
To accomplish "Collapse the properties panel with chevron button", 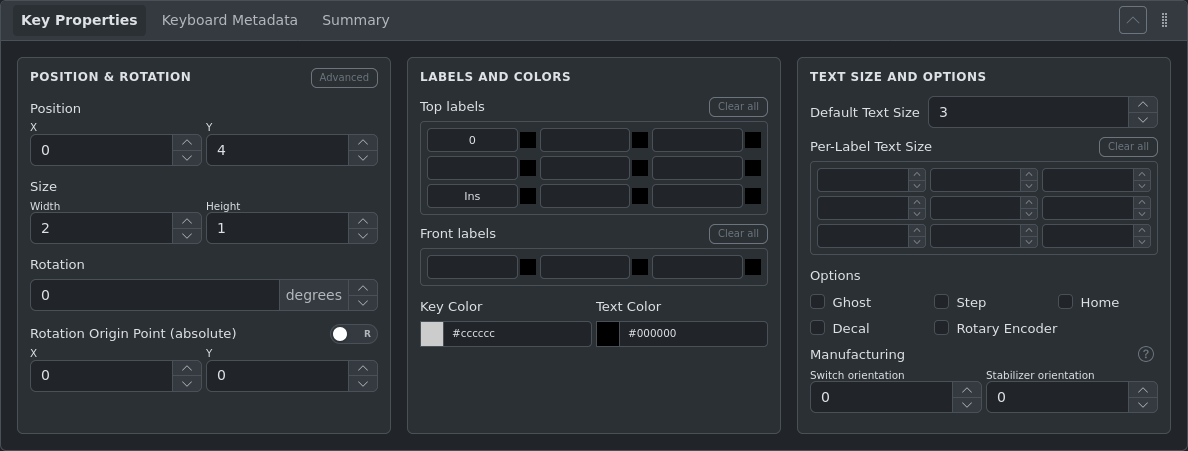I will pyautogui.click(x=1132, y=20).
